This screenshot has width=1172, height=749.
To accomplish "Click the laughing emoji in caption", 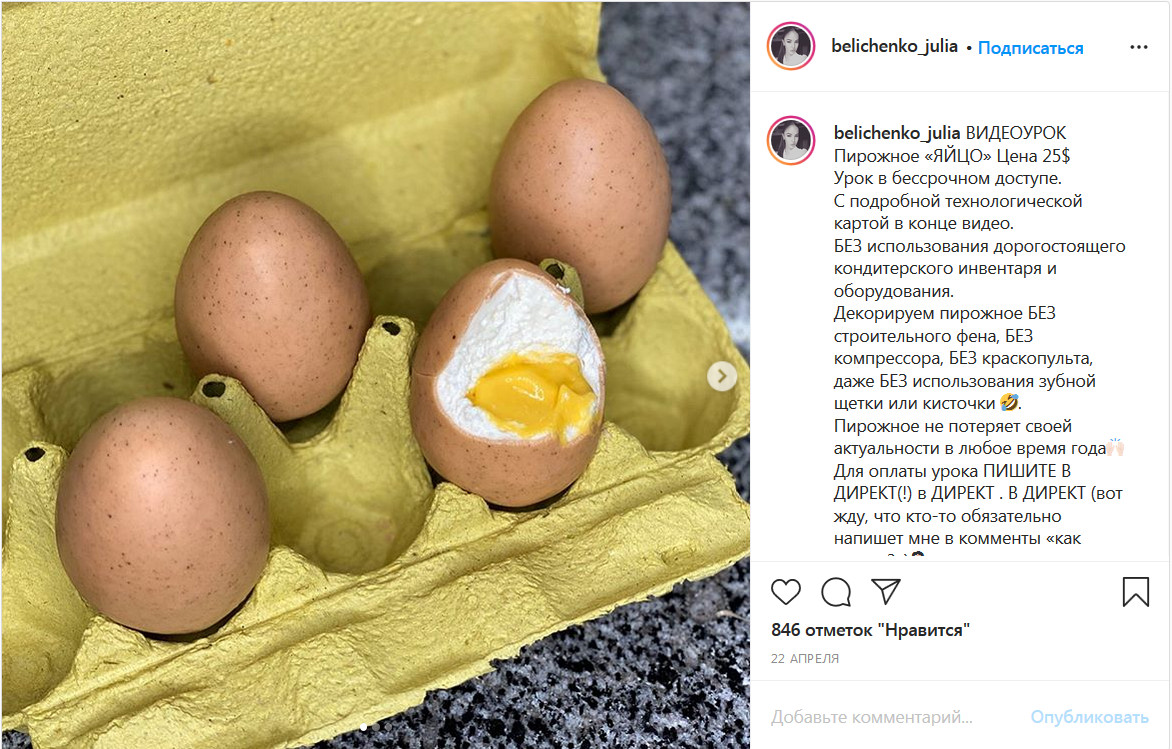I will [x=1009, y=403].
